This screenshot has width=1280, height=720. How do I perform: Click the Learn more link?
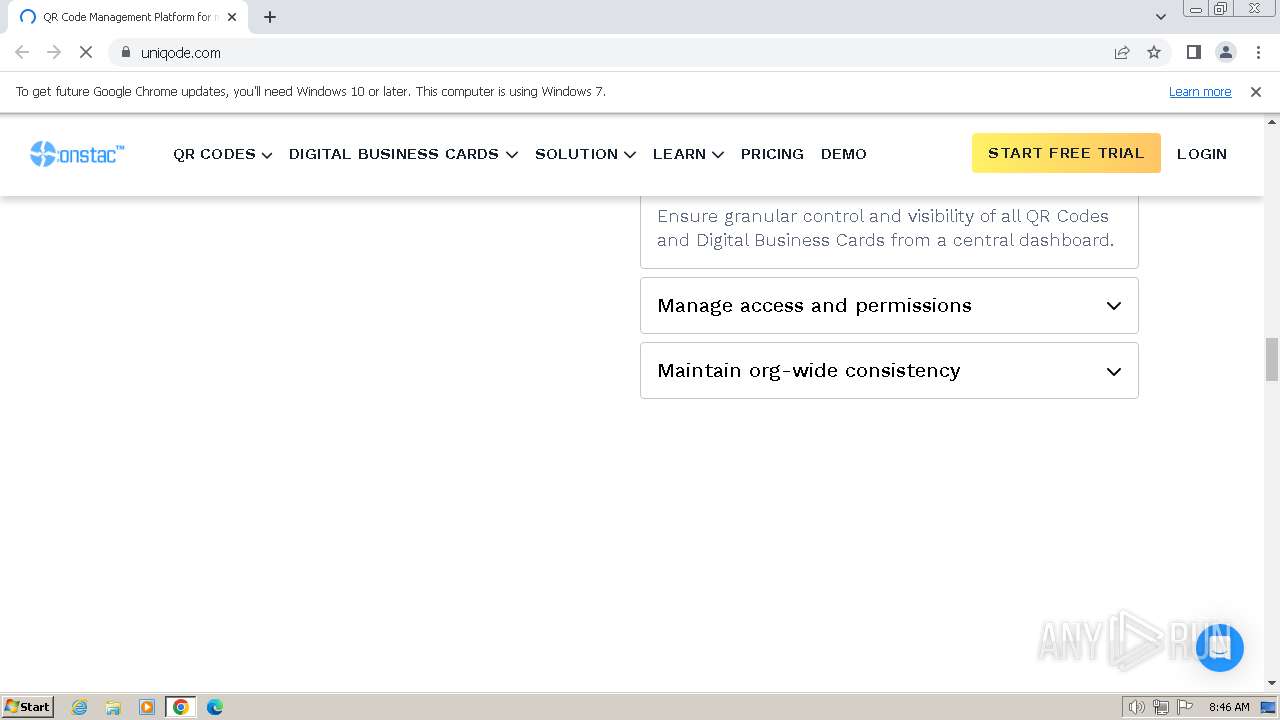click(1200, 92)
